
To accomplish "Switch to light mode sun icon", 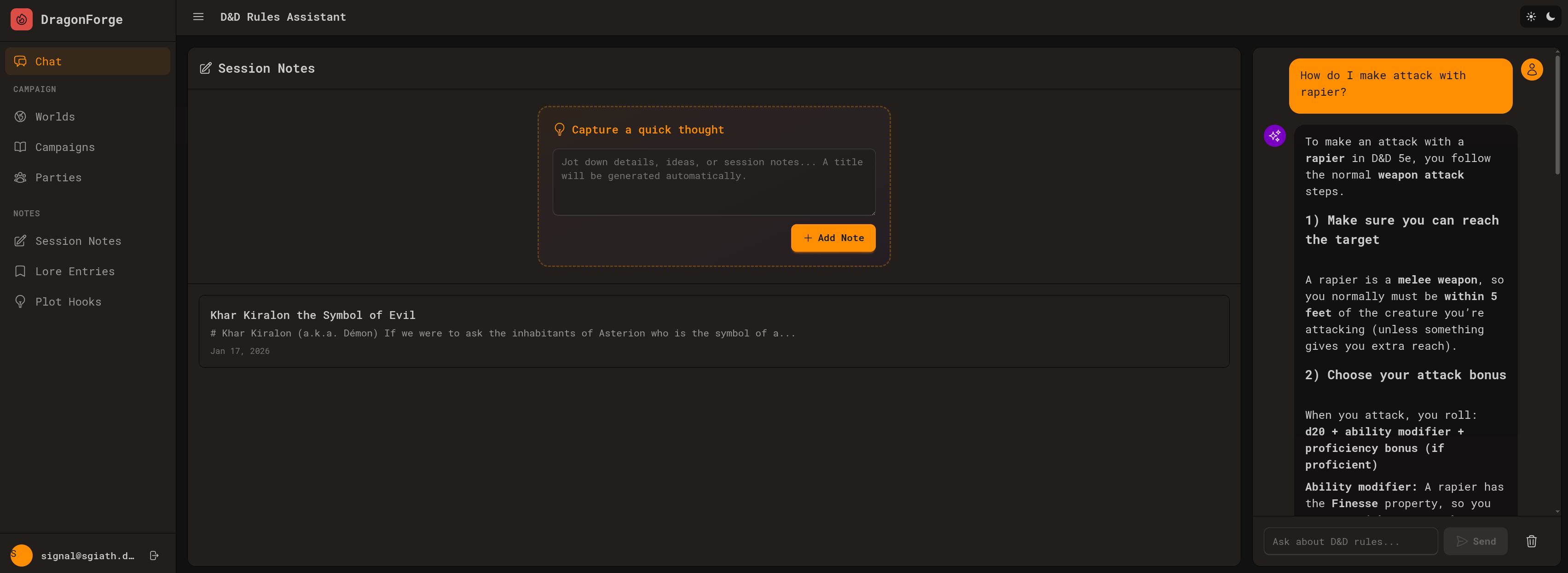I will (x=1531, y=17).
